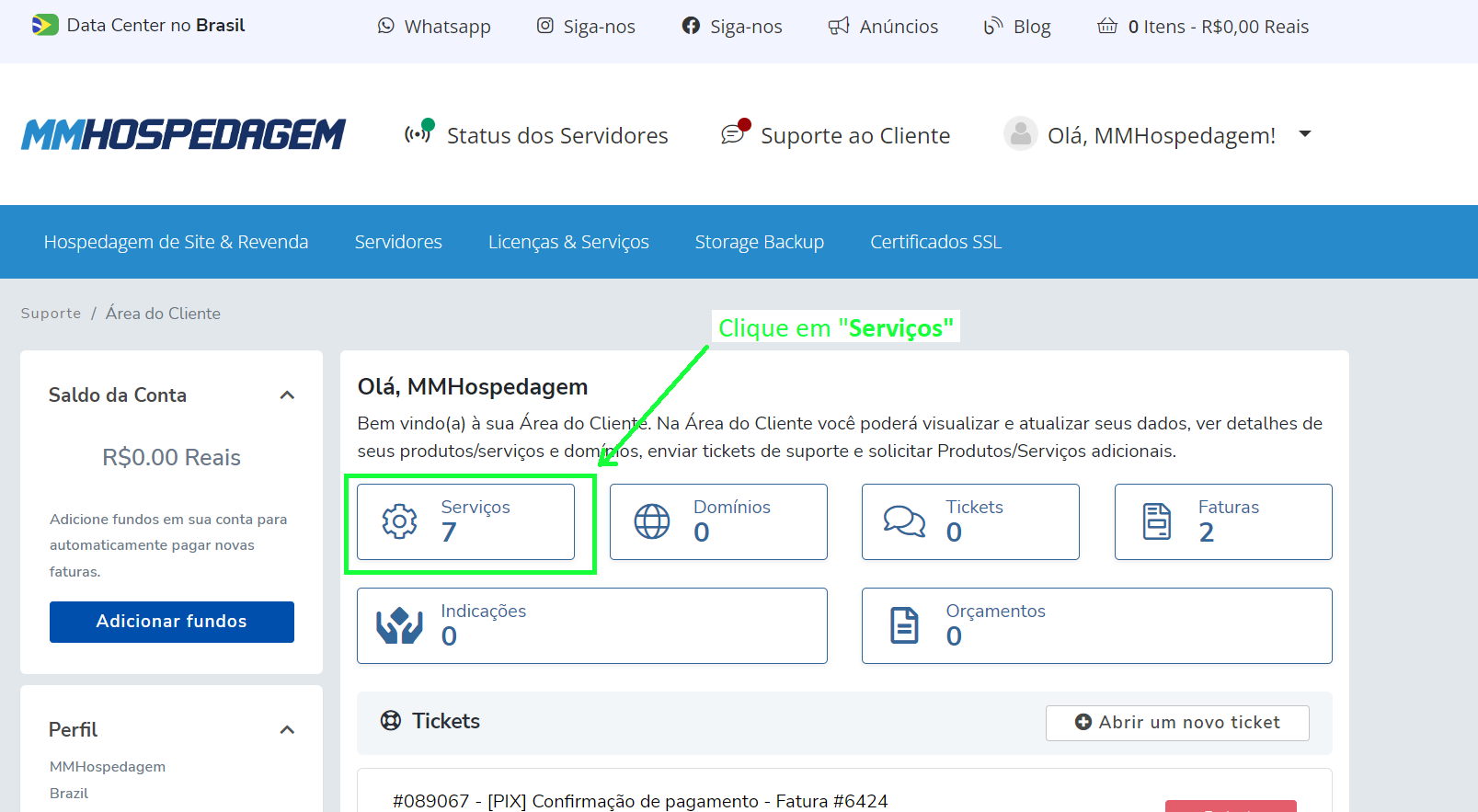Open the account dropdown arrow

click(x=1304, y=134)
